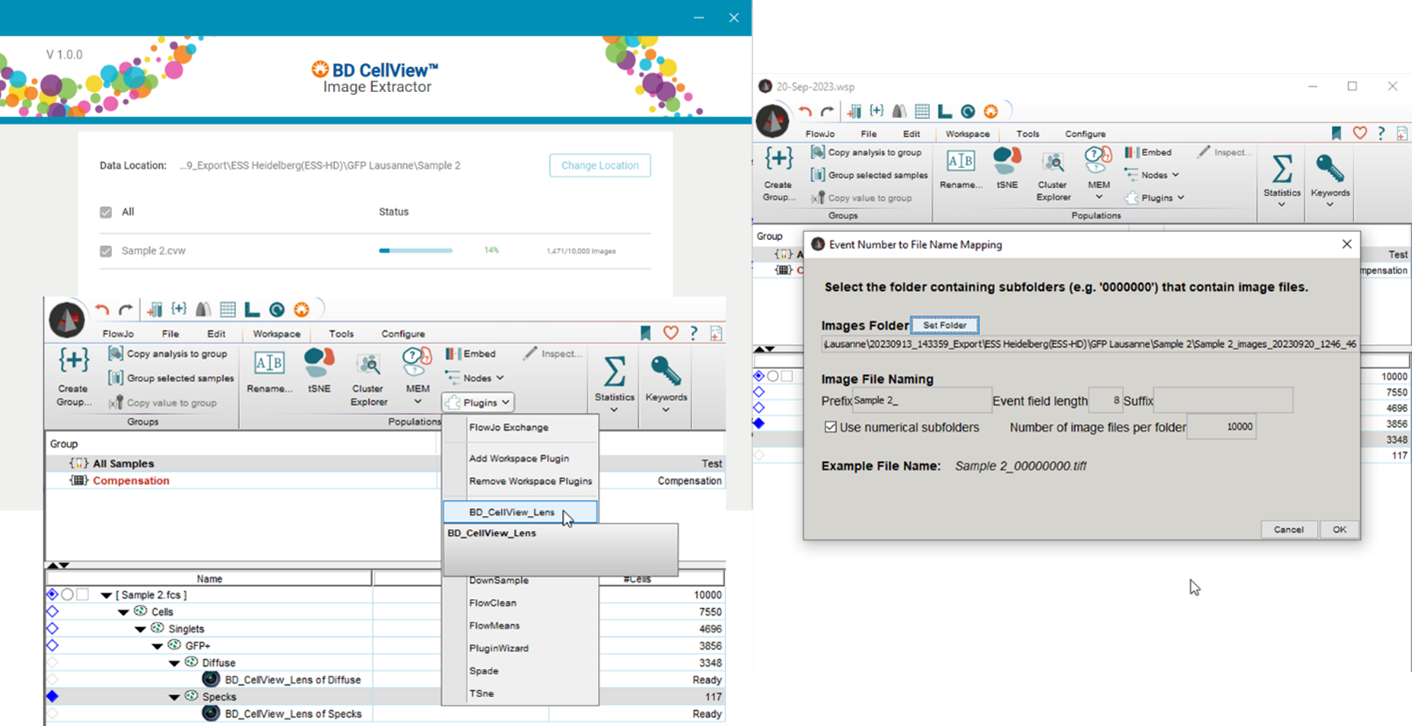Click the heart icon in left FlowJo window
The image size is (1412, 726).
(670, 333)
